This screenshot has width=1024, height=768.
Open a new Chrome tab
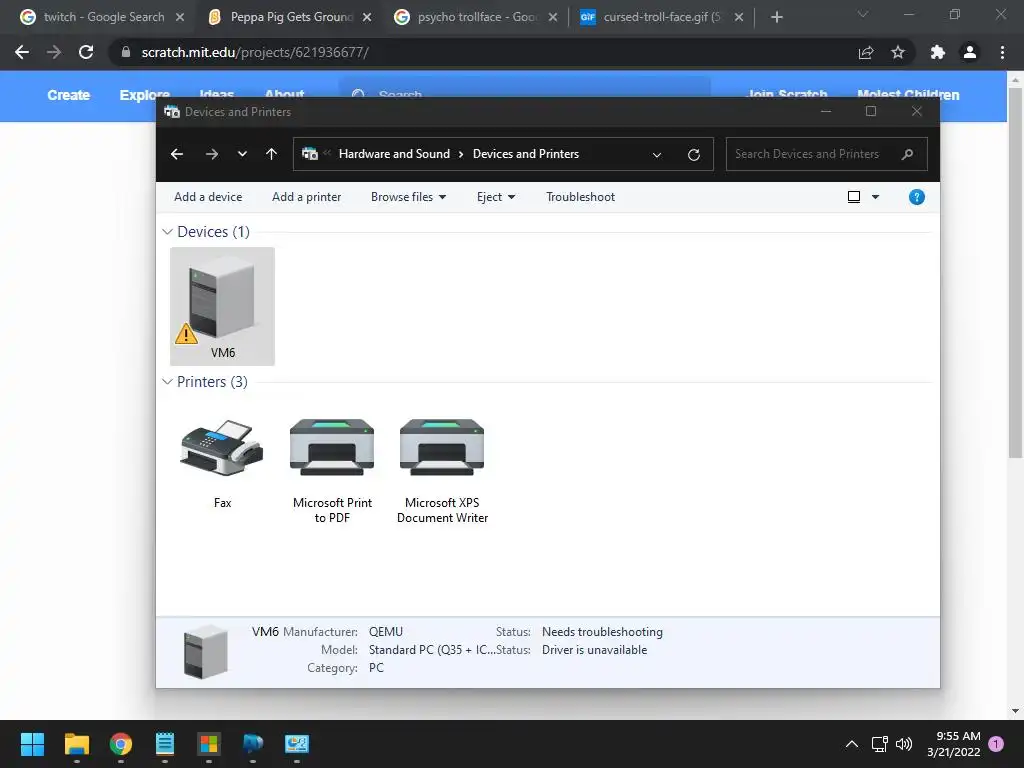tap(776, 17)
